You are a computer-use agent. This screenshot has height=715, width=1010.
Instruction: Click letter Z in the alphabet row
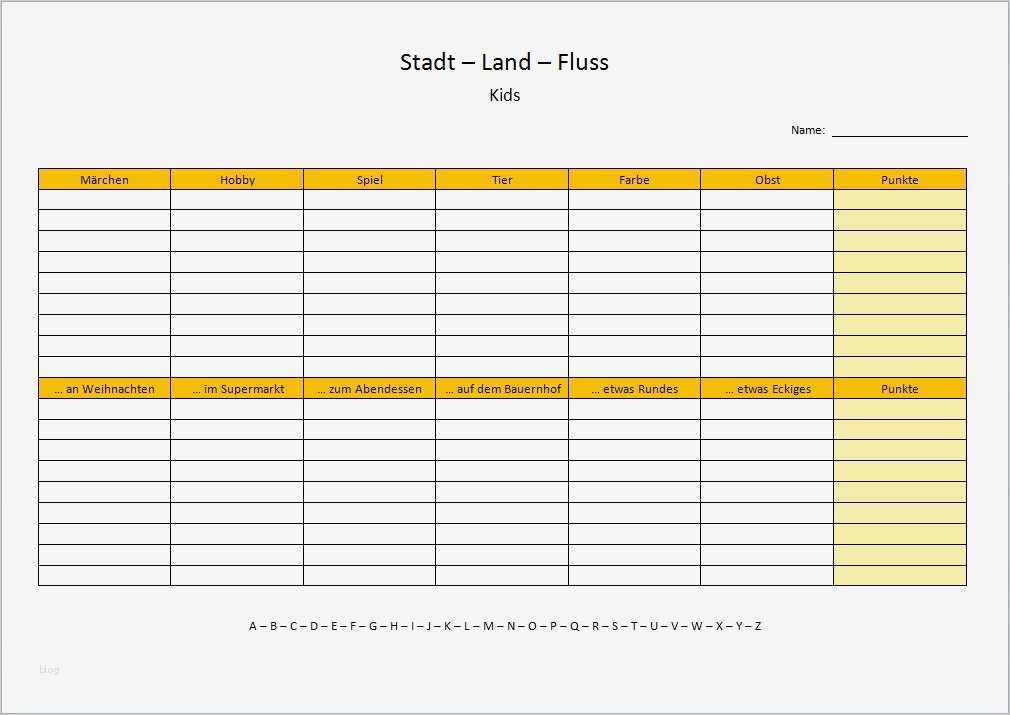pyautogui.click(x=758, y=626)
